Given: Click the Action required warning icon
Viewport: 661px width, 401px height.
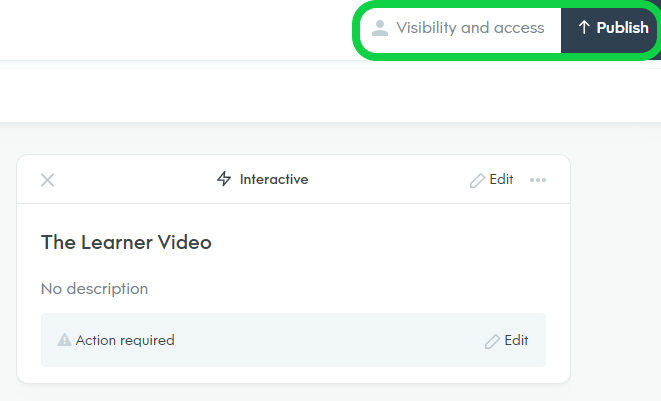Looking at the screenshot, I should 64,339.
